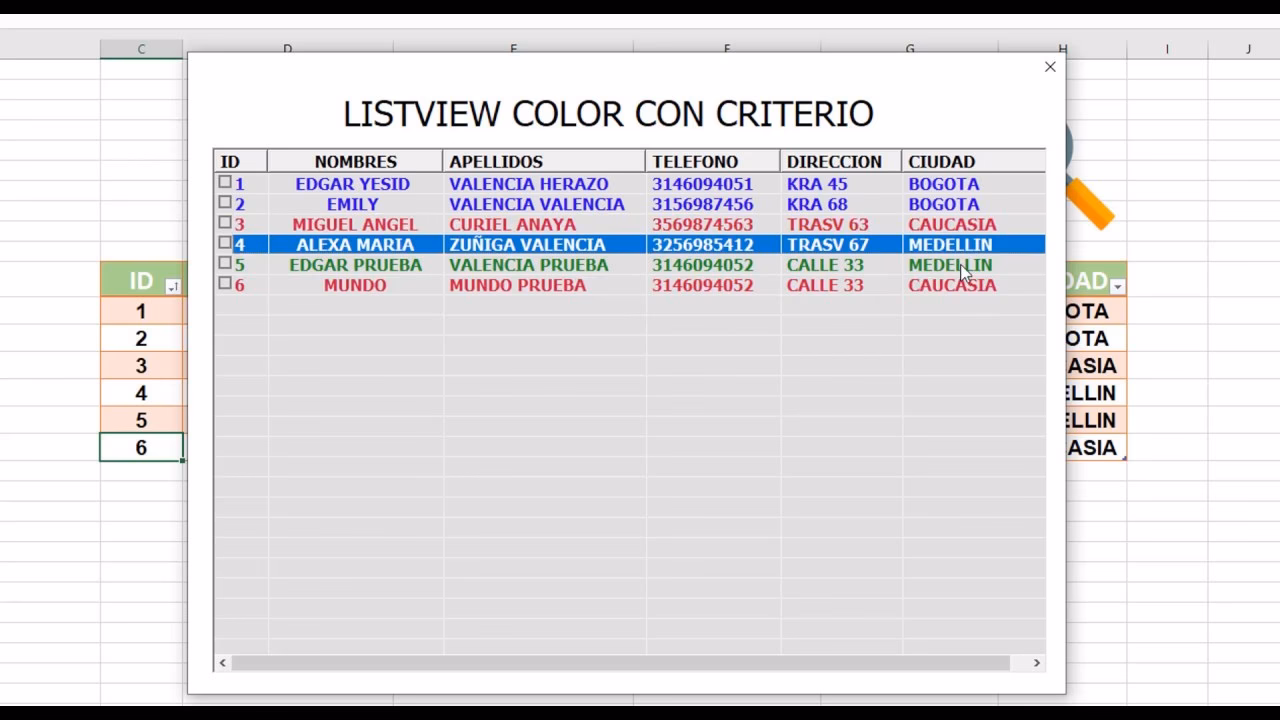Click surname VALENCIA VALENCIA
The height and width of the screenshot is (720, 1280).
click(537, 204)
